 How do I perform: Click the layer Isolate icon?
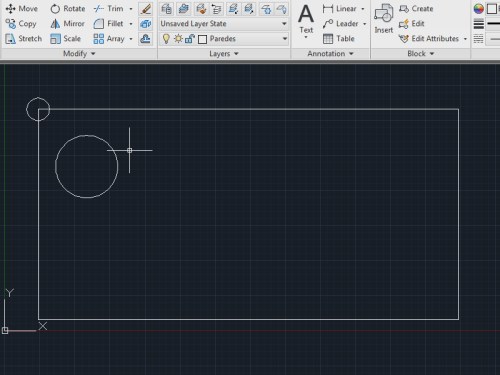233,9
